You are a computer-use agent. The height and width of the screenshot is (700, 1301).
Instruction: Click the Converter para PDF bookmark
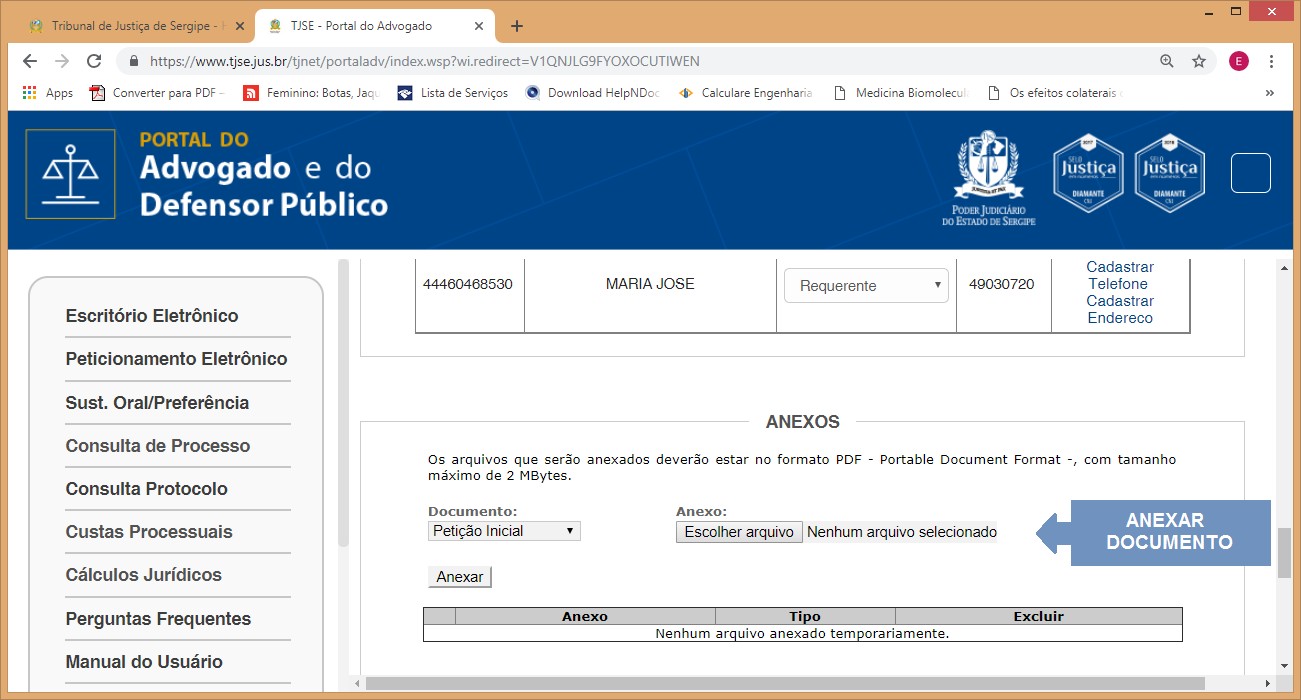157,93
